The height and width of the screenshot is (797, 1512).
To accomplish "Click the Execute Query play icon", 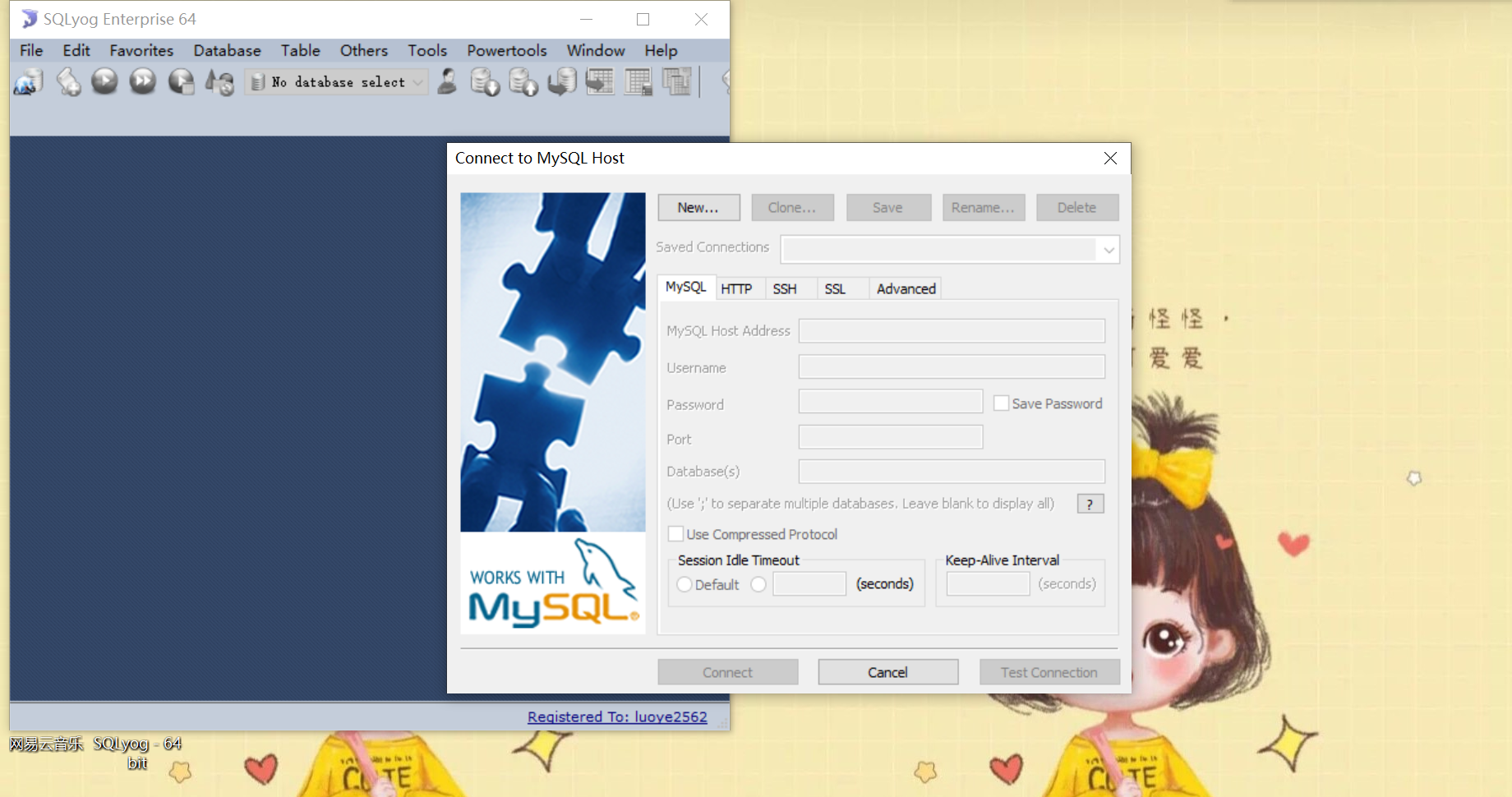I will point(104,81).
